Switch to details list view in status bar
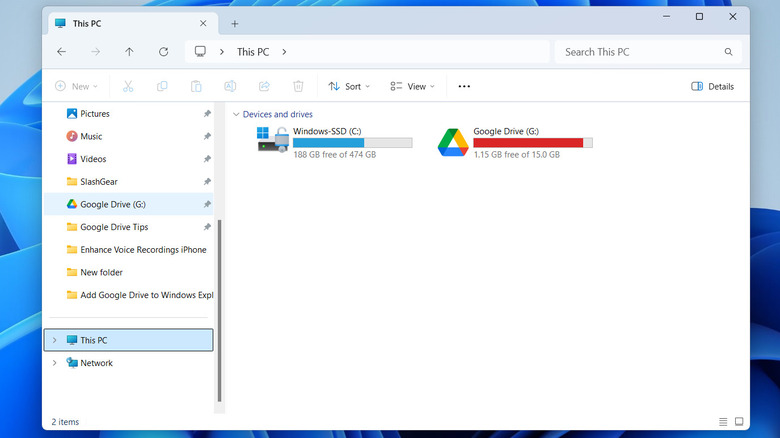The height and width of the screenshot is (438, 780). [x=723, y=422]
